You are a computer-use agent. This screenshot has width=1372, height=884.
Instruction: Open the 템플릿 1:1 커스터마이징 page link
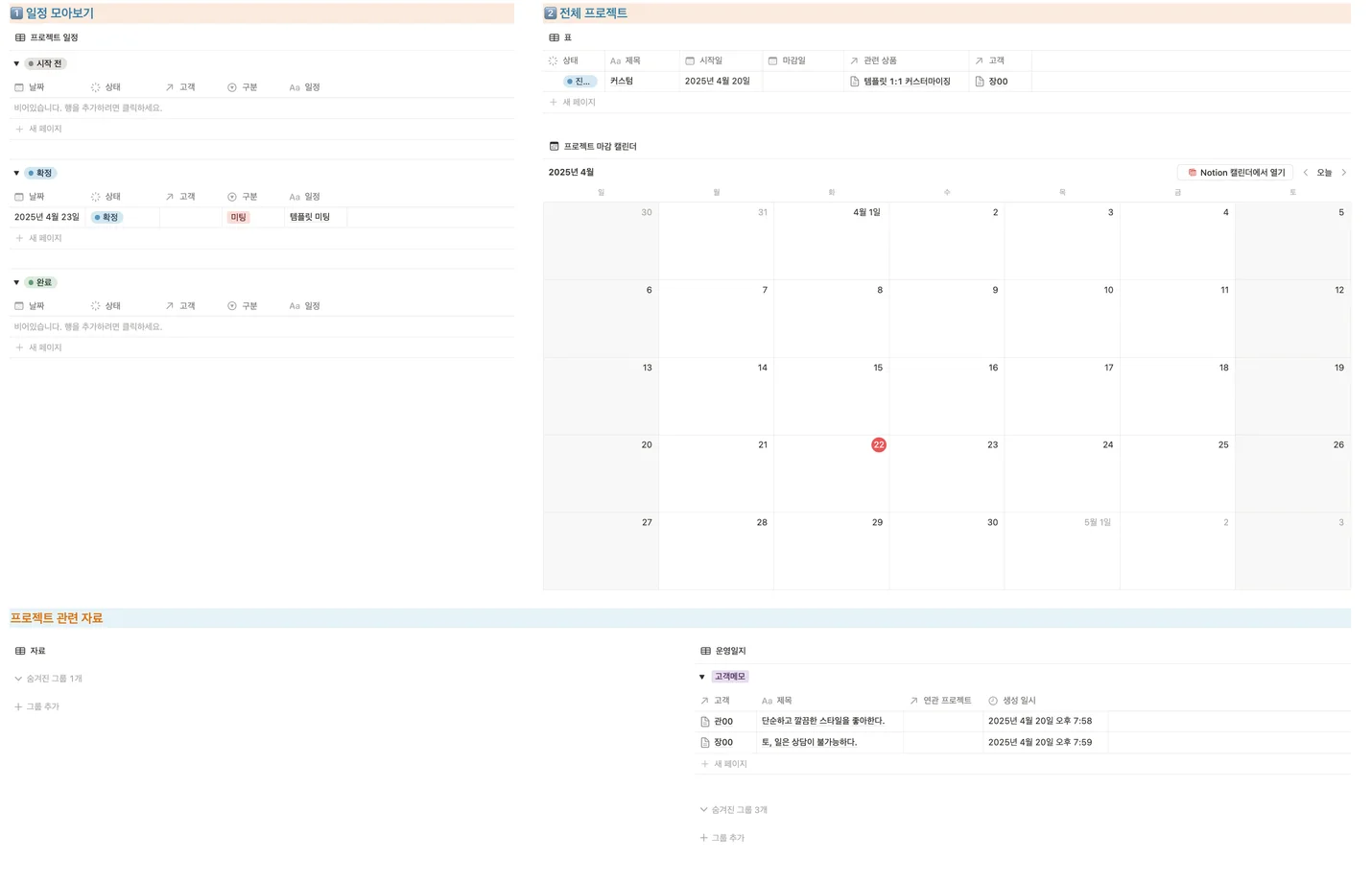tap(900, 82)
